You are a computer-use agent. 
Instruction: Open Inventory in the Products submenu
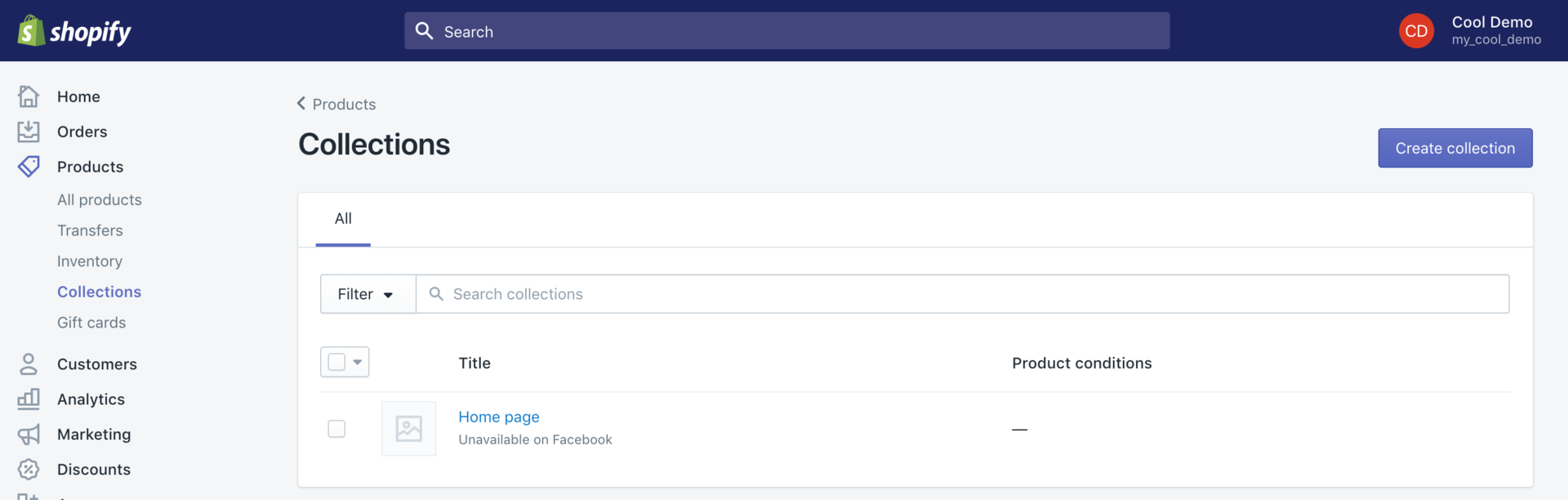point(90,261)
